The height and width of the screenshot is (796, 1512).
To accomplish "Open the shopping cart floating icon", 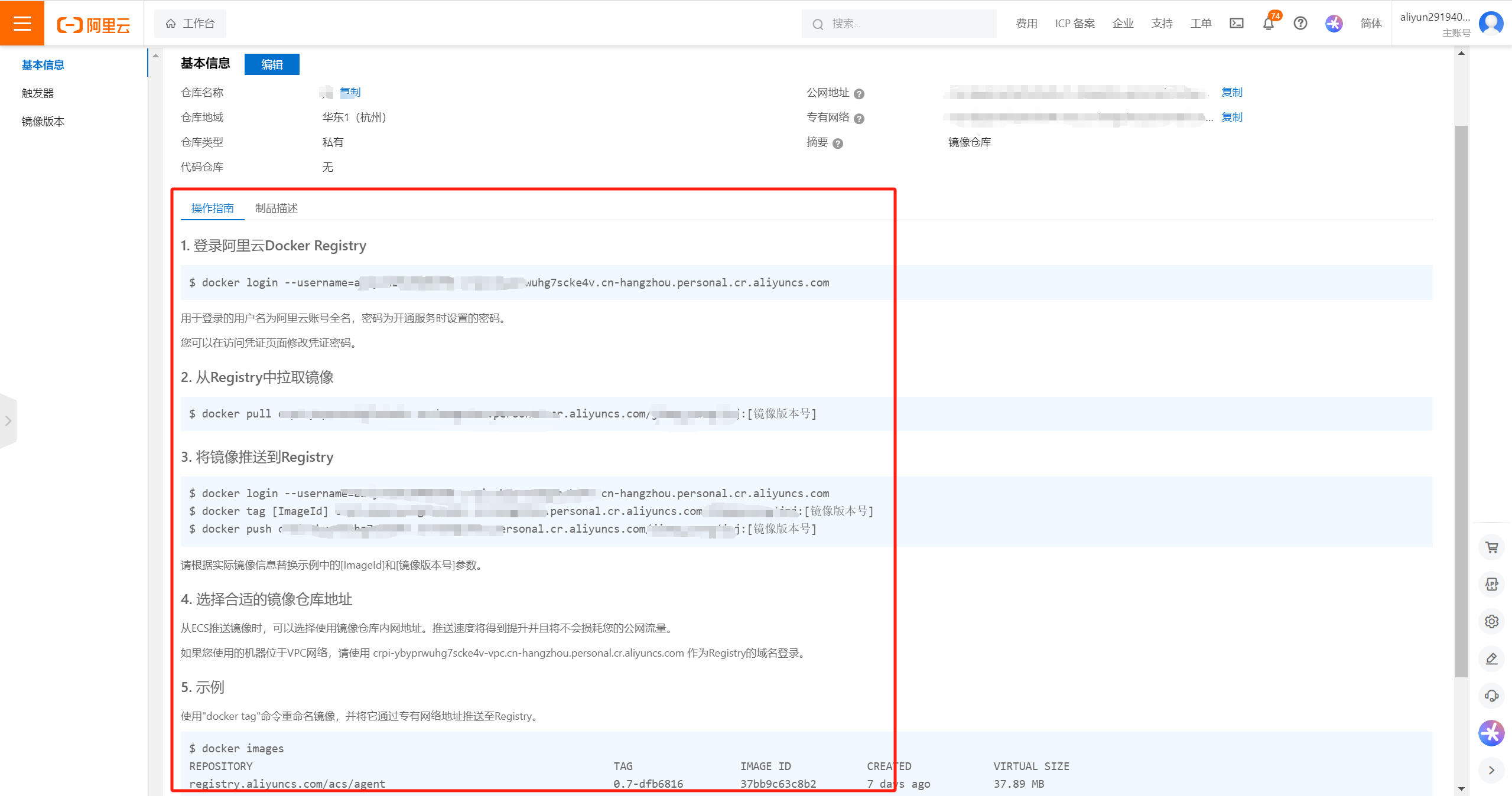I will [x=1491, y=547].
